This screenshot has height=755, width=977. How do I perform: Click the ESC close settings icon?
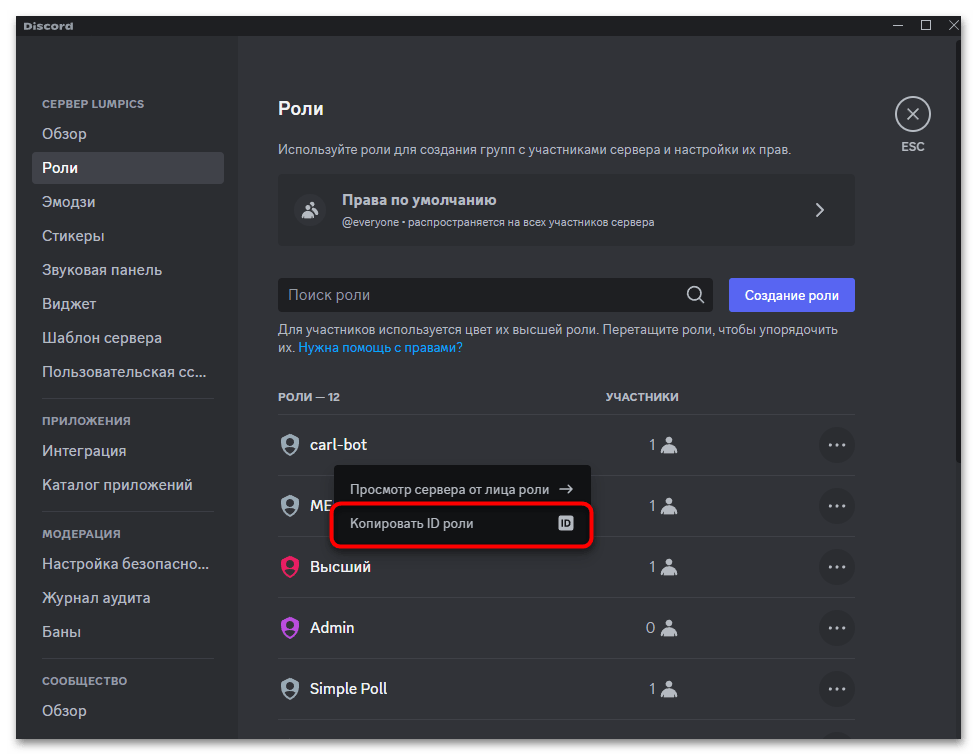pyautogui.click(x=912, y=115)
